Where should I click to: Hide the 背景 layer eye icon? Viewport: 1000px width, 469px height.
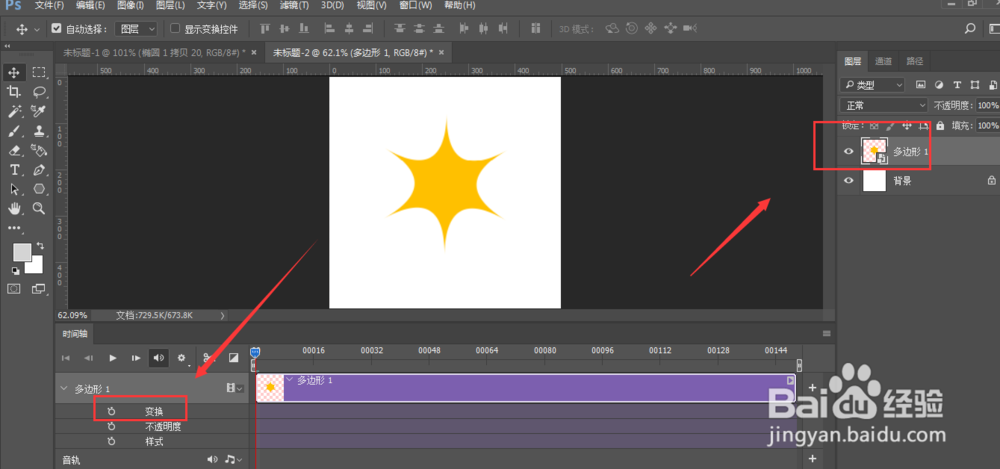tap(848, 181)
